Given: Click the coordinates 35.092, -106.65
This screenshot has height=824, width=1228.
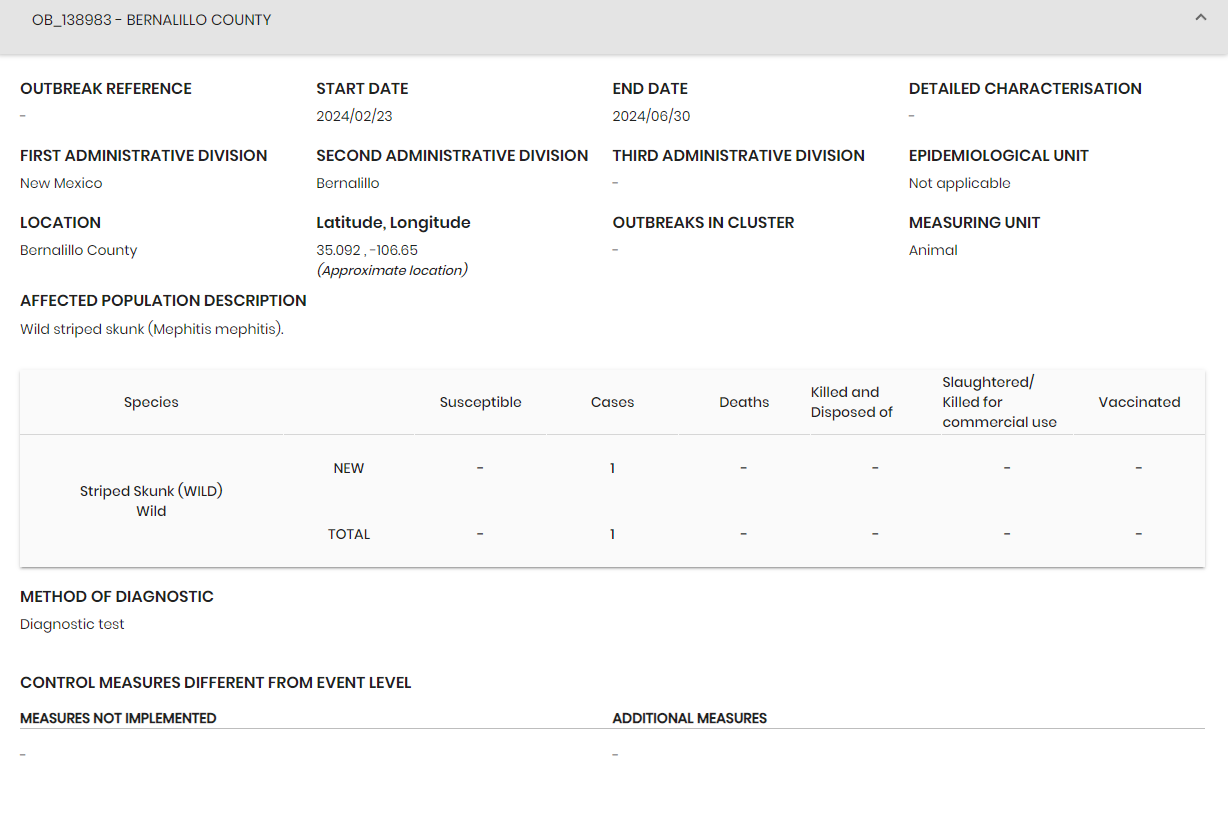Looking at the screenshot, I should 367,250.
